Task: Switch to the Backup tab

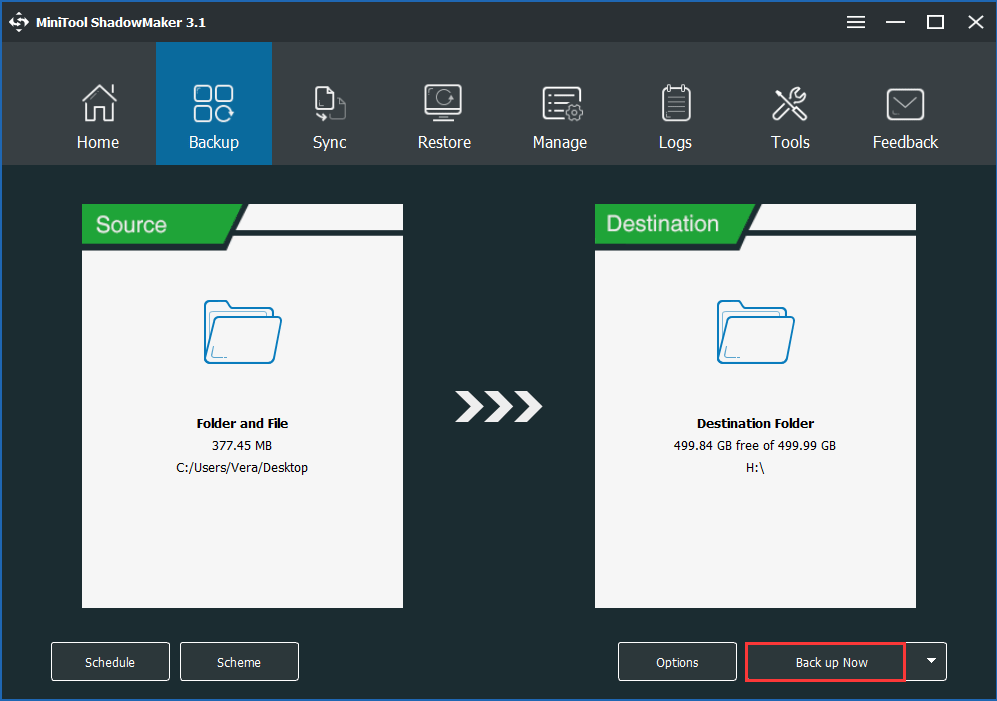Action: pyautogui.click(x=213, y=103)
